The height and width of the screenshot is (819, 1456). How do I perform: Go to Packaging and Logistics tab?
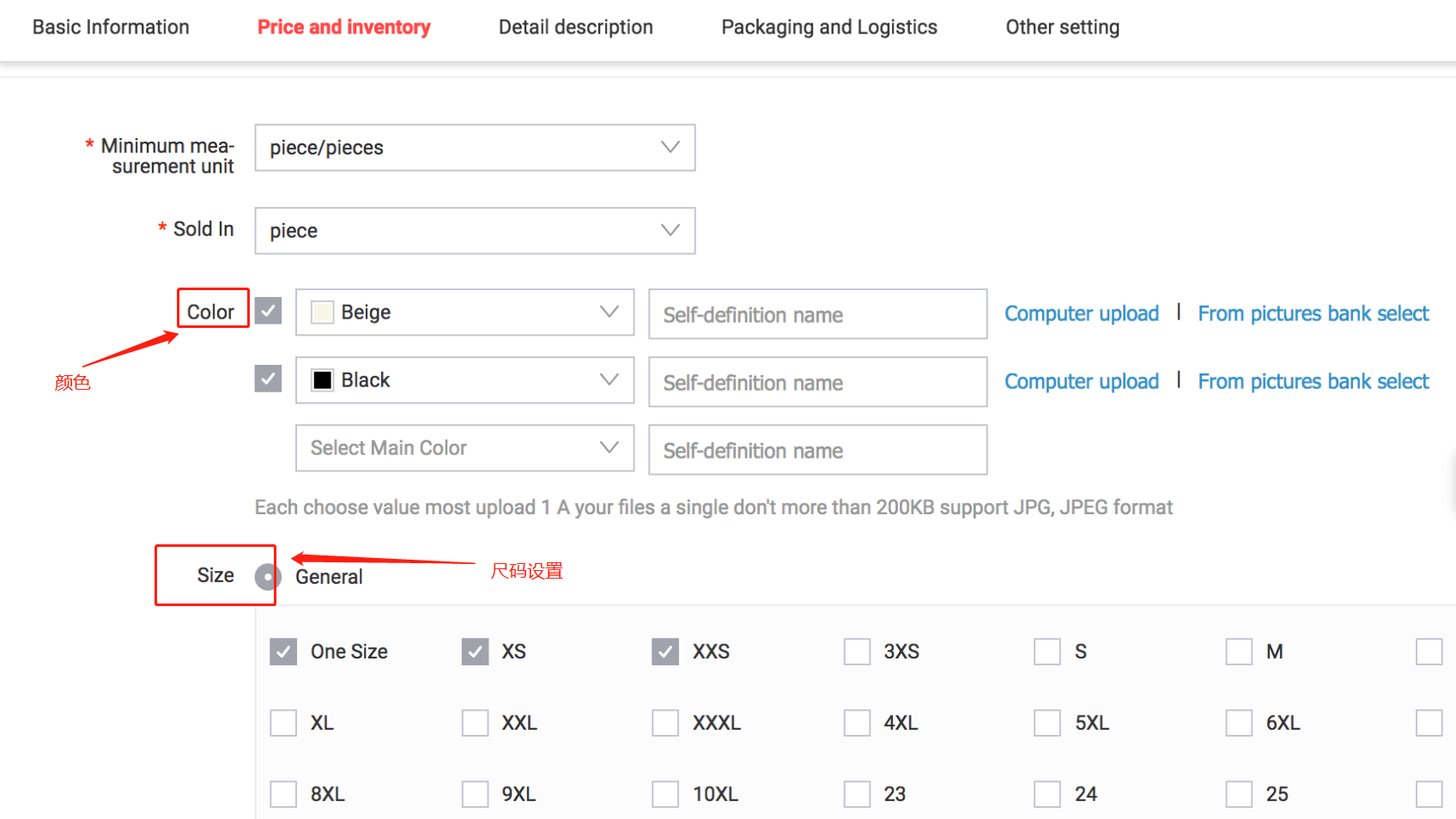[x=828, y=27]
